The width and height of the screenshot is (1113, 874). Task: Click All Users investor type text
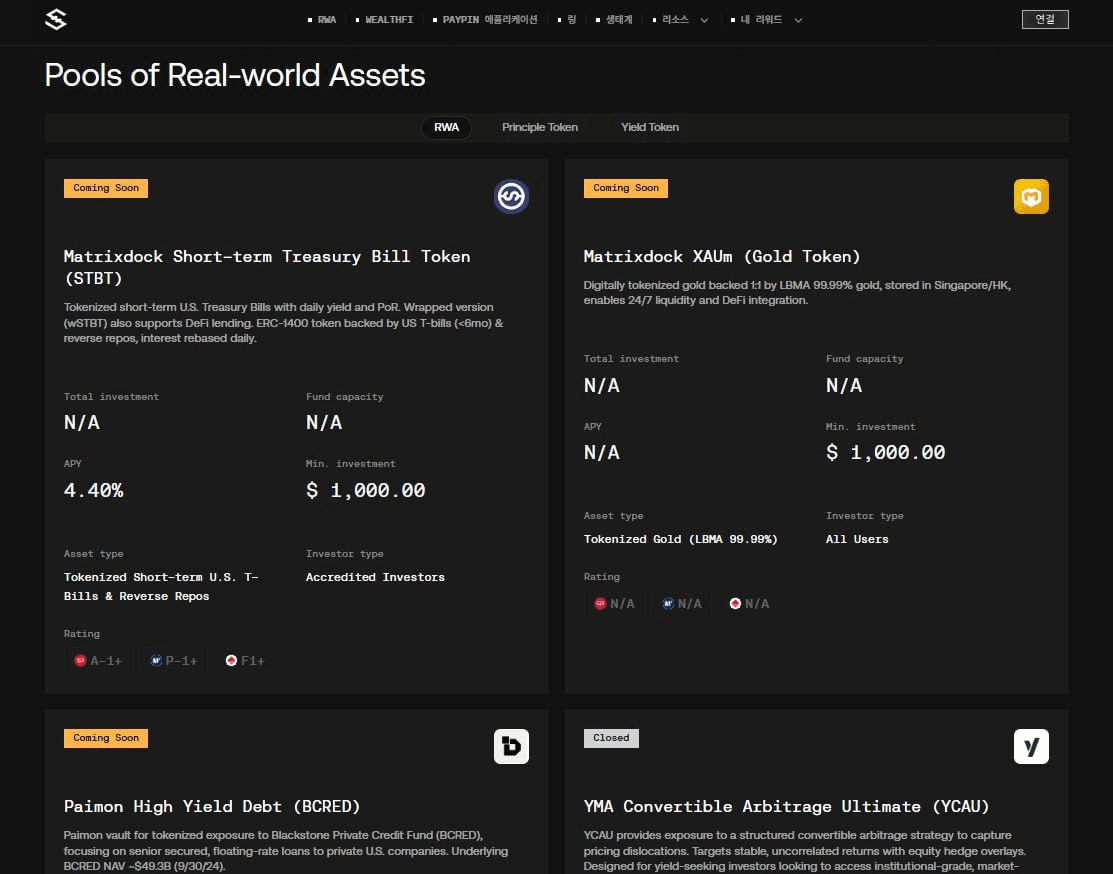point(857,540)
